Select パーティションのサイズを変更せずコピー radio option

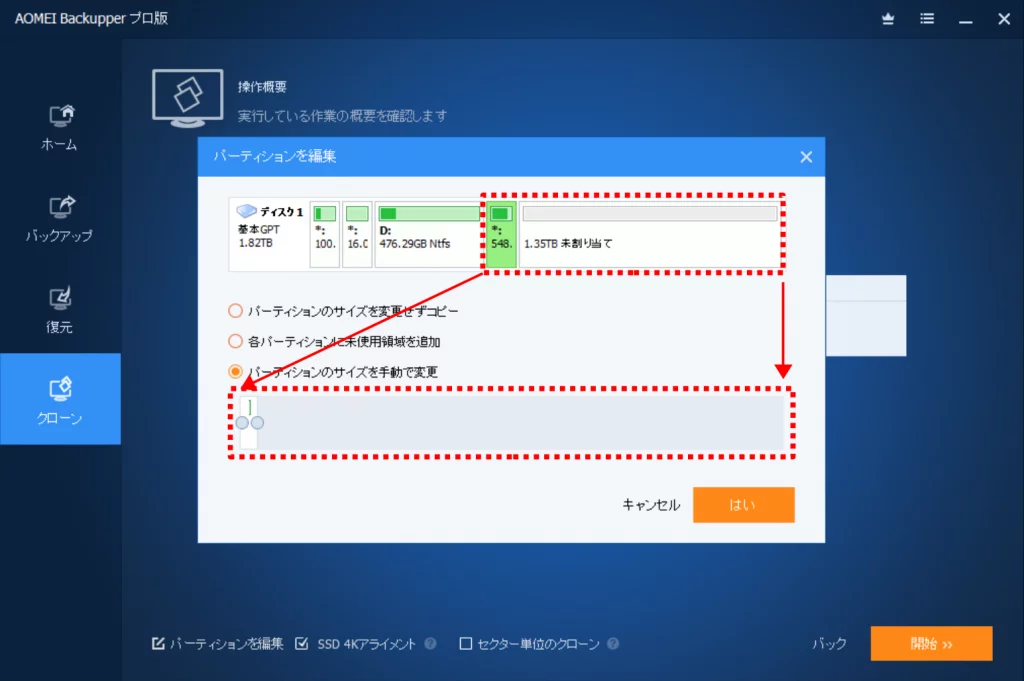[236, 311]
